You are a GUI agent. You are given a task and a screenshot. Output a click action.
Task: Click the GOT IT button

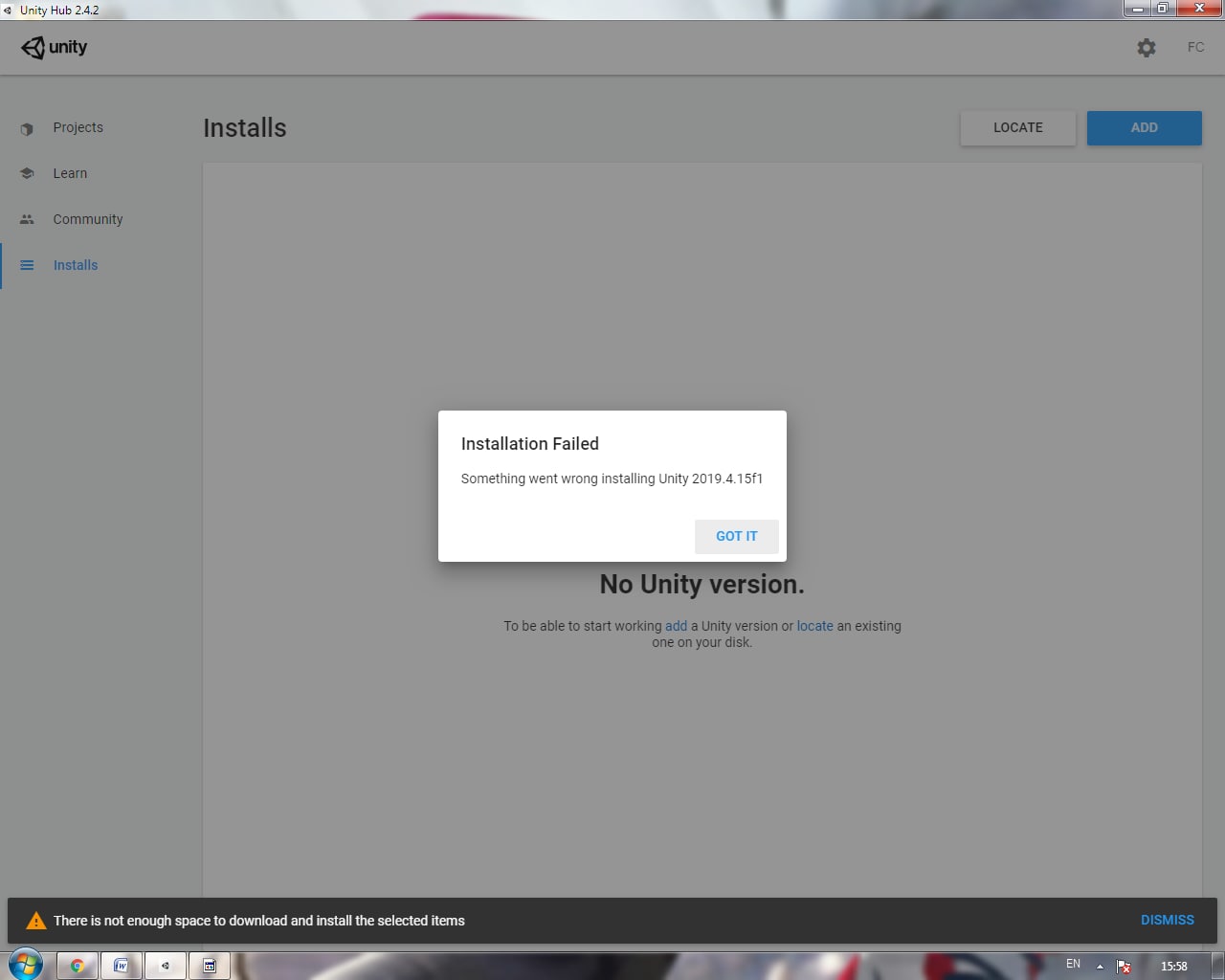pyautogui.click(x=736, y=536)
